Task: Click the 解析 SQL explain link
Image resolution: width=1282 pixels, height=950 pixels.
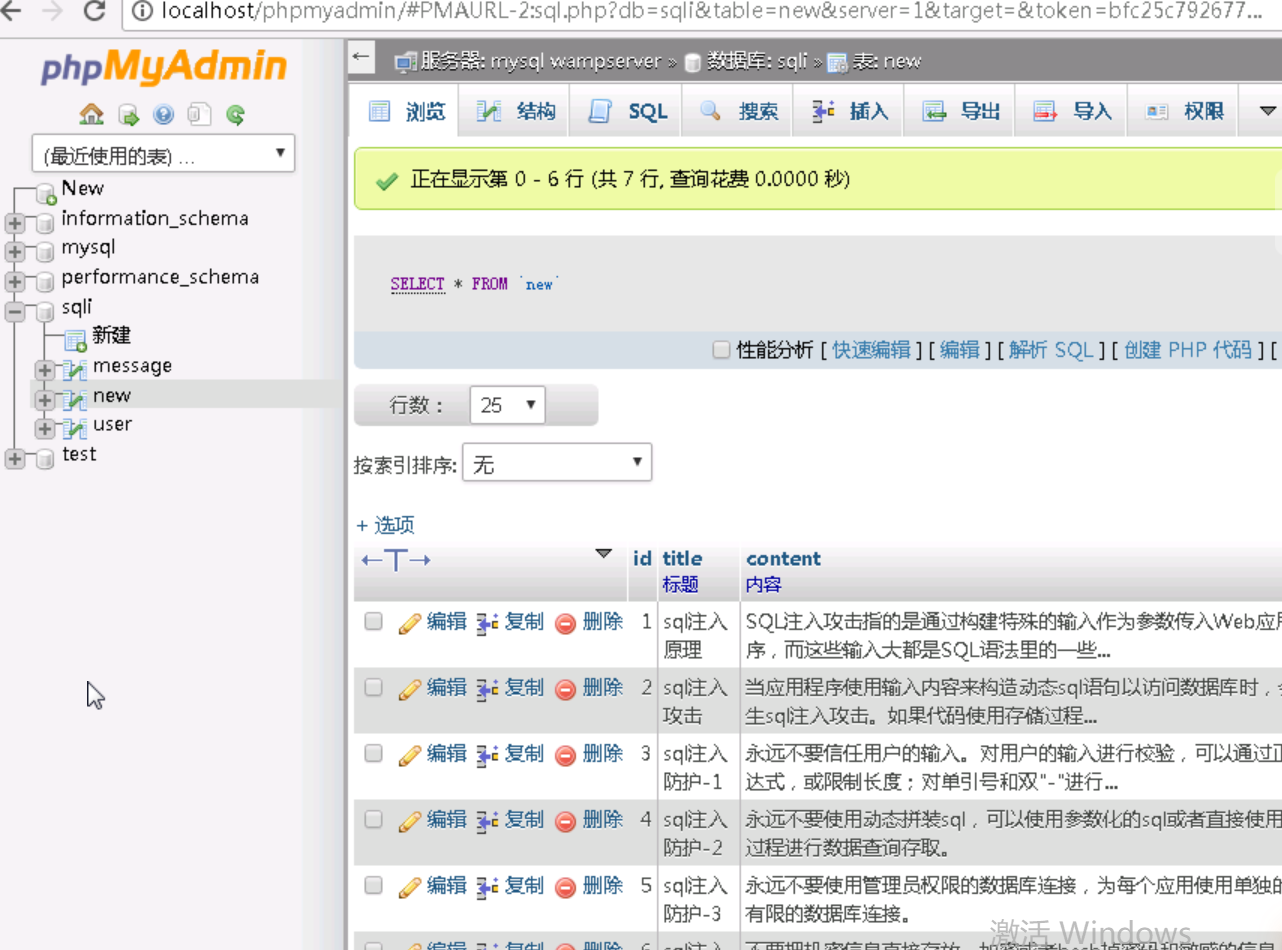Action: point(1051,350)
